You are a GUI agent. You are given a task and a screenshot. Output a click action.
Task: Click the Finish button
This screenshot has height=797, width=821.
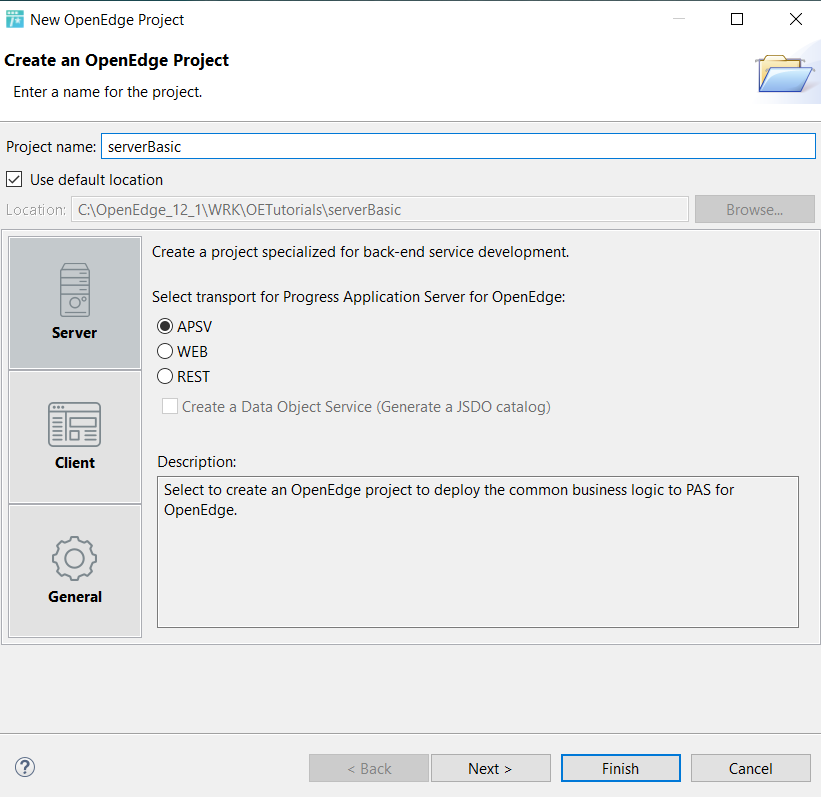pos(620,768)
